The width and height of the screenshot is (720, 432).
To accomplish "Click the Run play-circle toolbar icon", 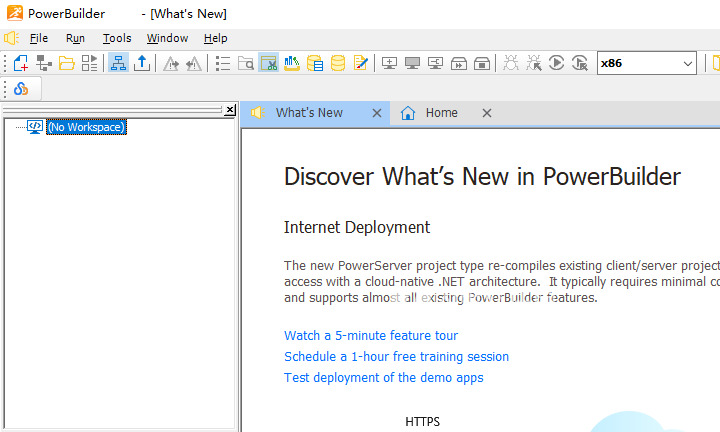I will coord(557,63).
